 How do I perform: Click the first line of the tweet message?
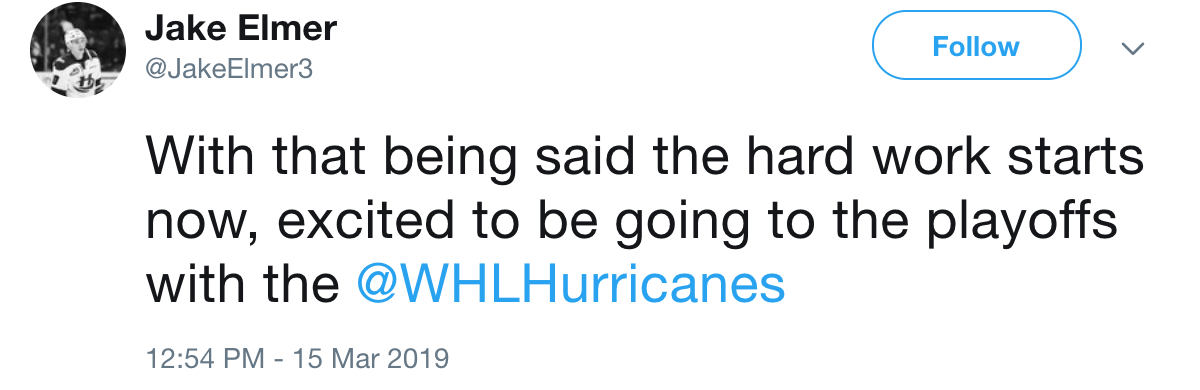[644, 158]
